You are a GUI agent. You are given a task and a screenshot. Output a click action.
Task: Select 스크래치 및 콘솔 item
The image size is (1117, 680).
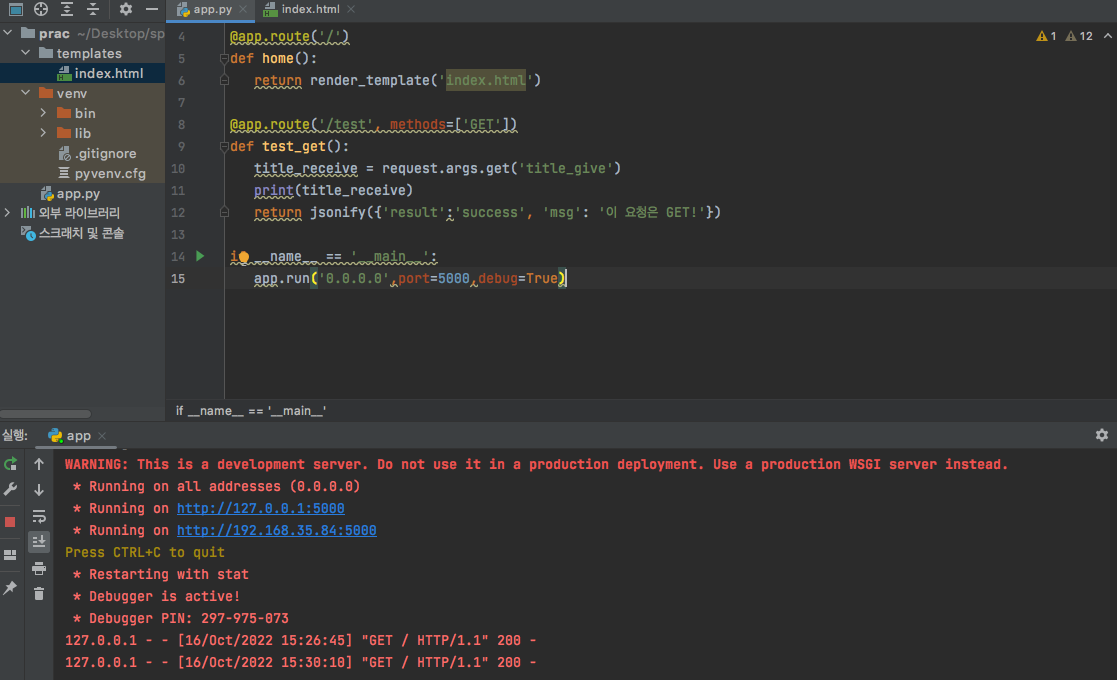(83, 233)
